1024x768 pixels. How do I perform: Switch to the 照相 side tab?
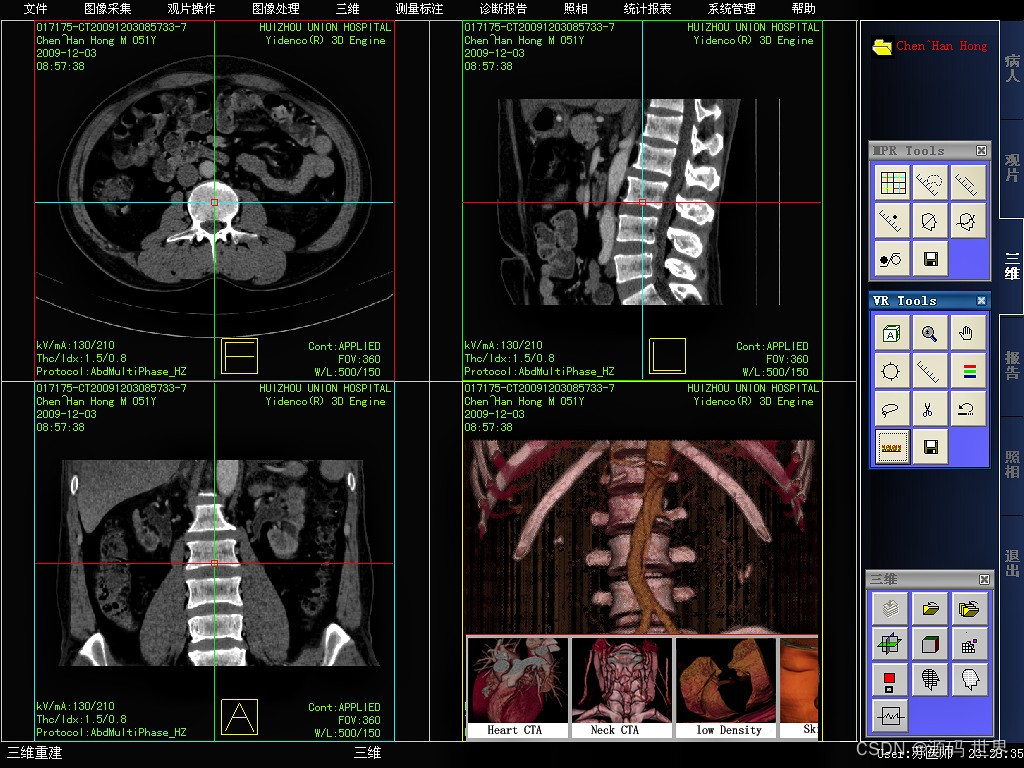(x=1012, y=465)
